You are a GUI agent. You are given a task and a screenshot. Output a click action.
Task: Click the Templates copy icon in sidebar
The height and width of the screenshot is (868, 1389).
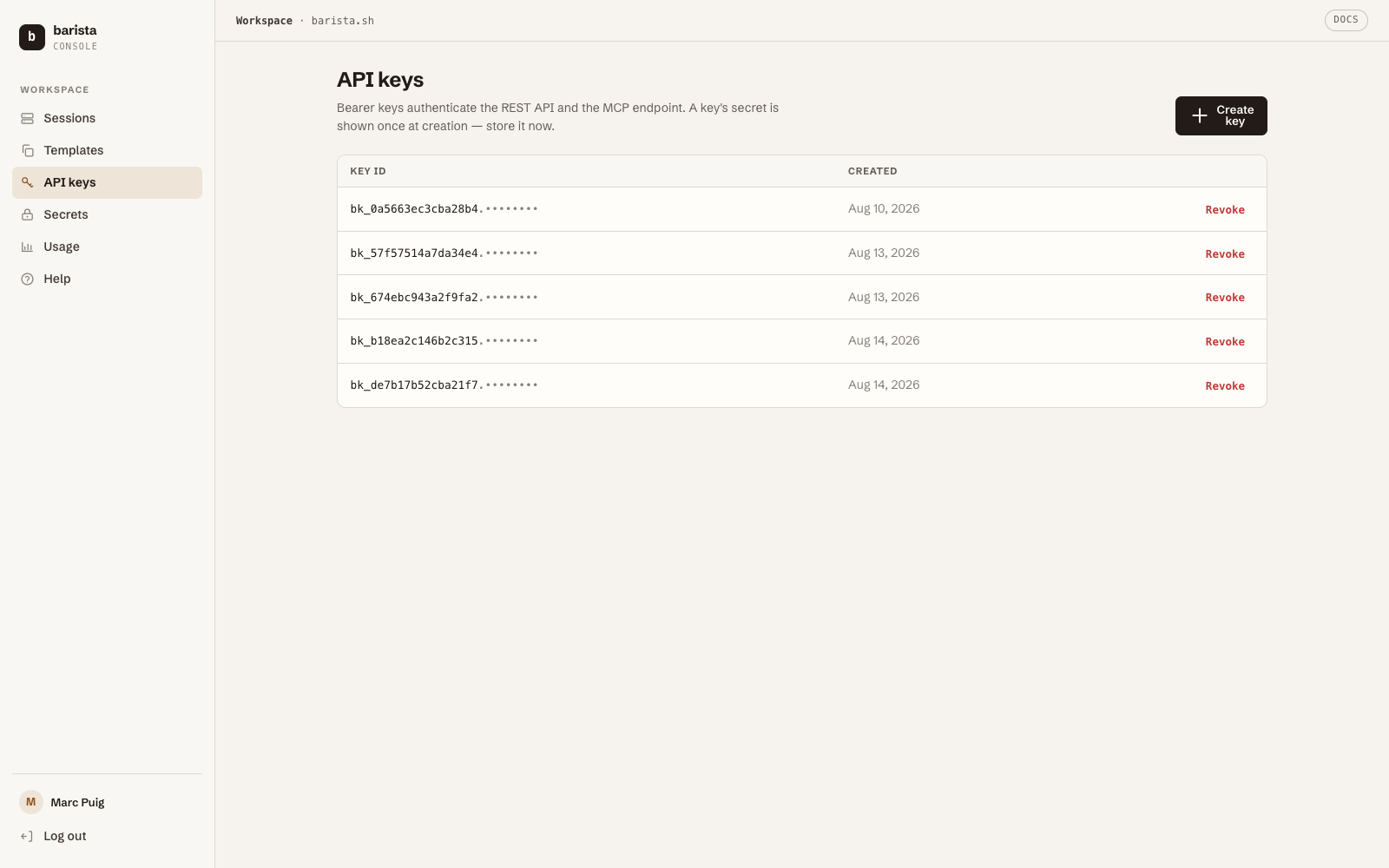(x=28, y=150)
